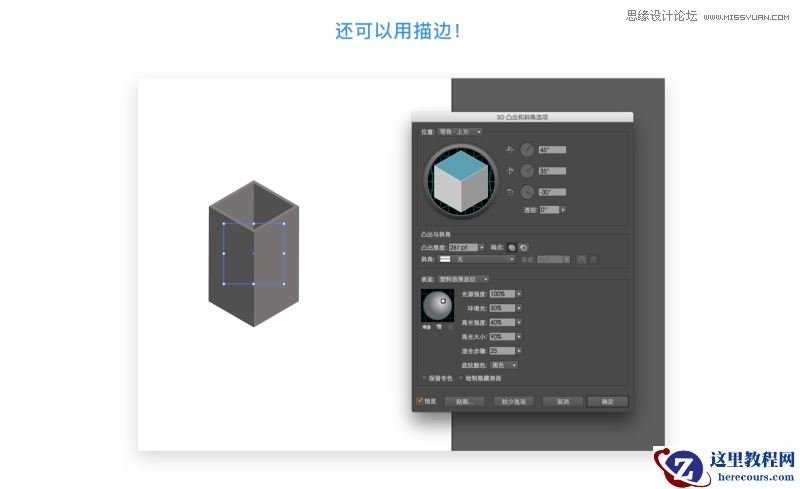Open the Highlight Size slider arrow
The height and width of the screenshot is (489, 800).
pos(519,337)
